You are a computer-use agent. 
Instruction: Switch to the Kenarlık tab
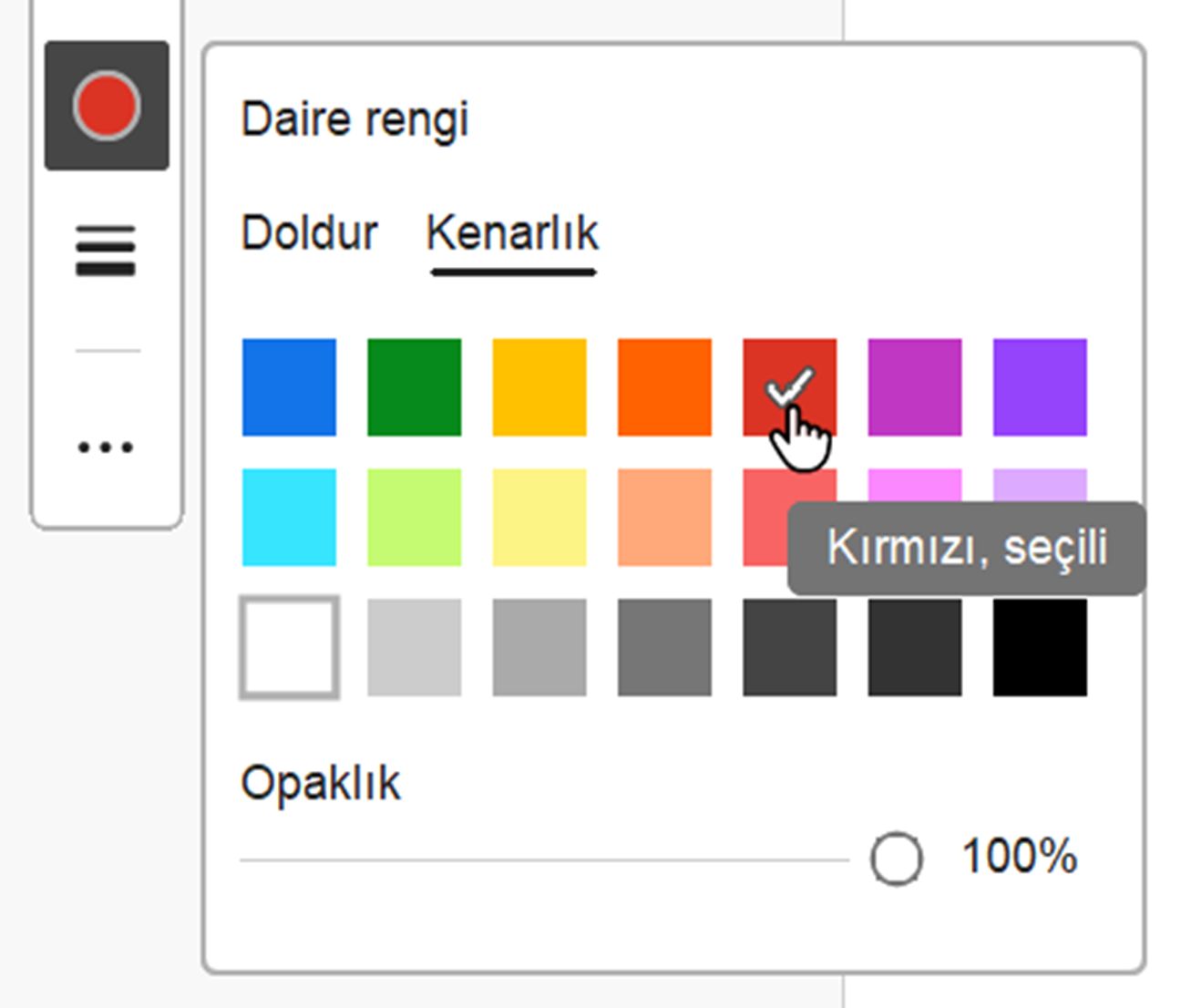tap(513, 231)
